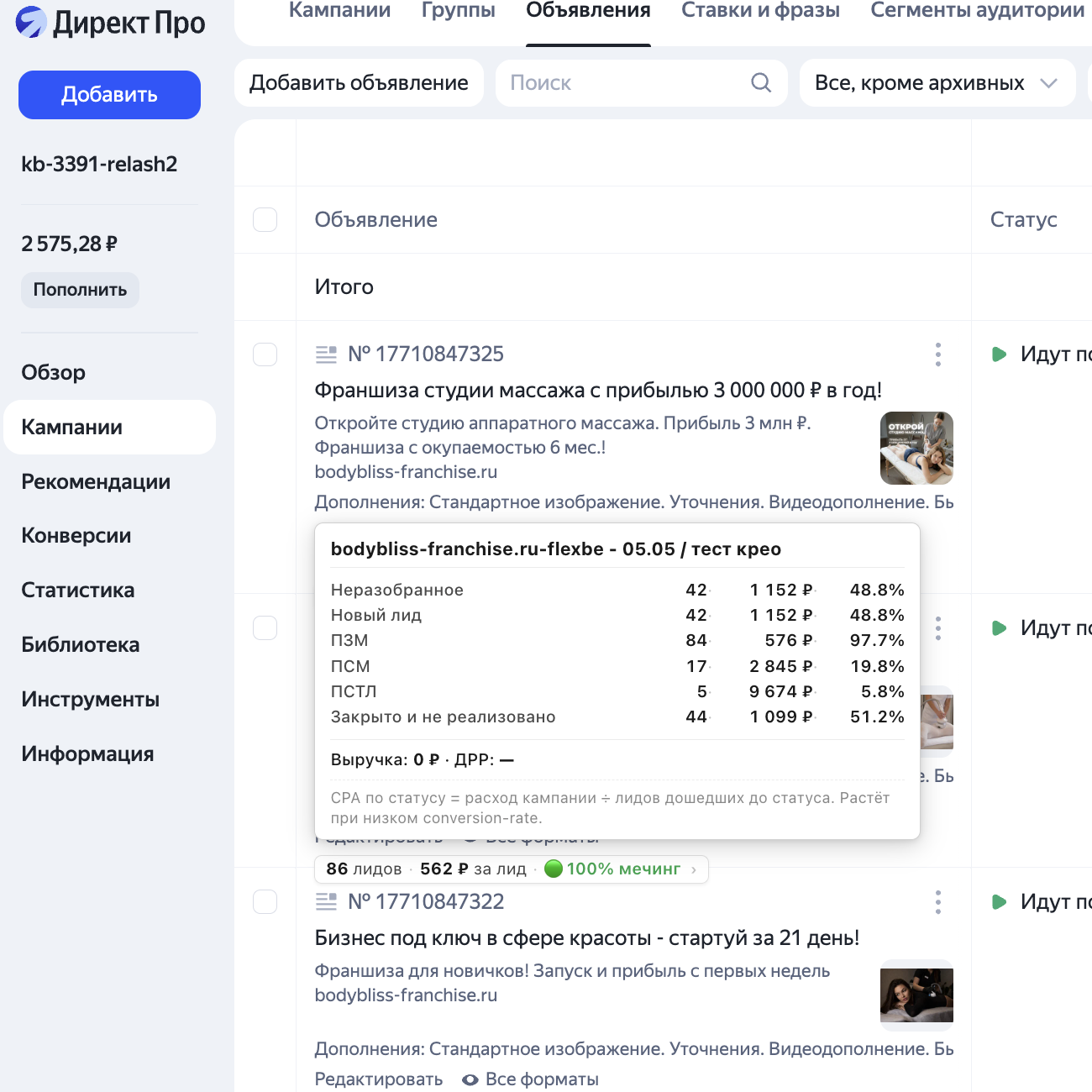Click text-ad type icon next to № 17710847325
This screenshot has width=1092, height=1092.
coord(326,354)
